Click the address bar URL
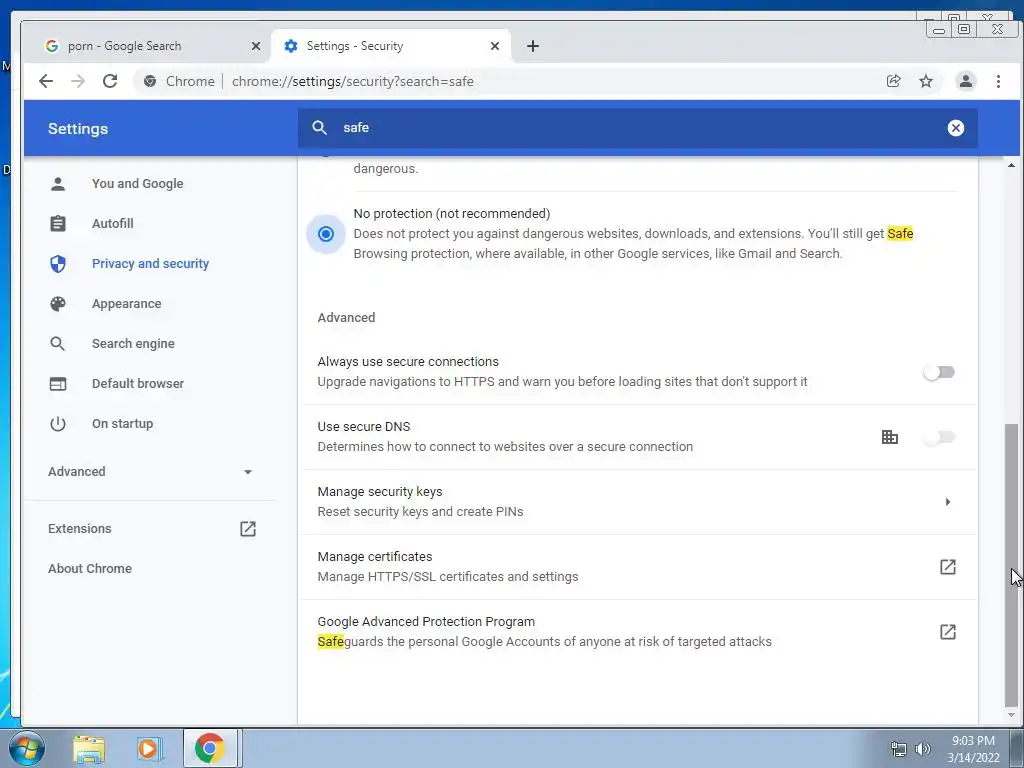The width and height of the screenshot is (1024, 768). tap(353, 81)
